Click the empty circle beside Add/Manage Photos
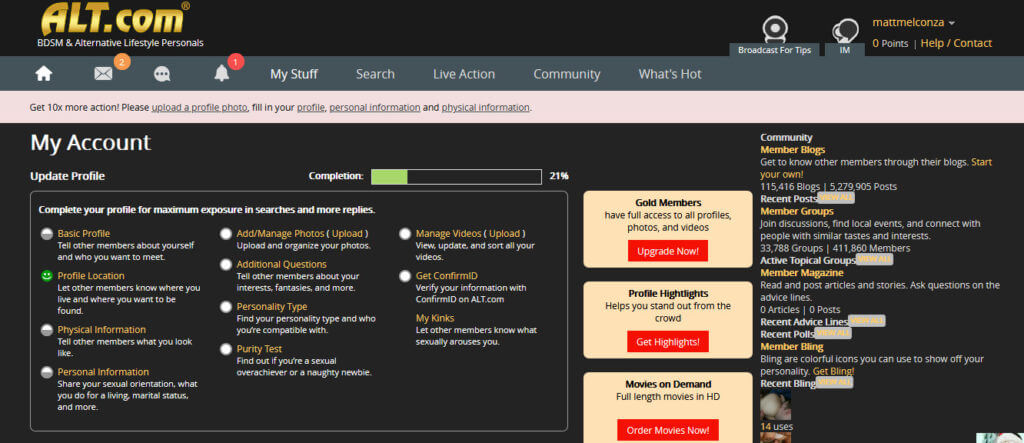The height and width of the screenshot is (443, 1024). 226,234
